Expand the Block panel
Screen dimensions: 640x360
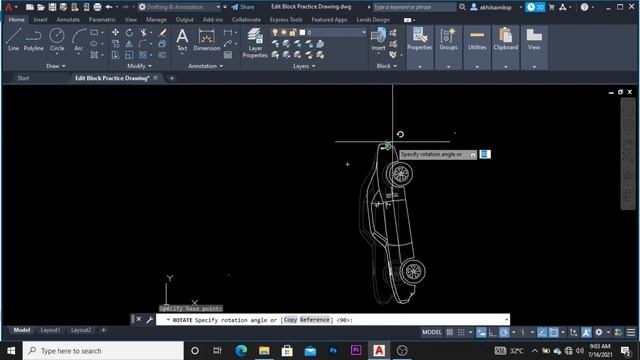tap(386, 66)
